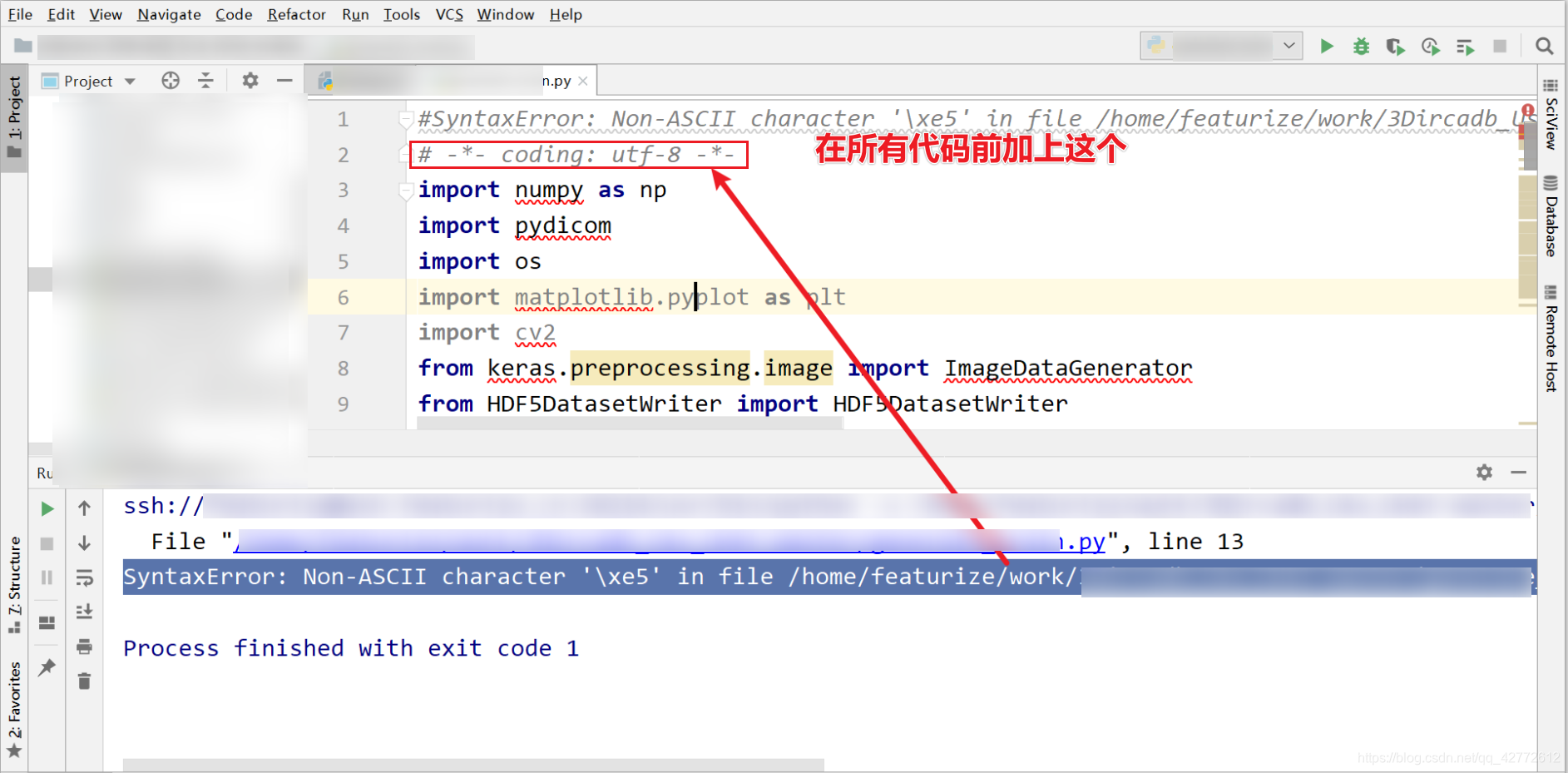
Task: Open the Help menu
Action: [x=566, y=14]
